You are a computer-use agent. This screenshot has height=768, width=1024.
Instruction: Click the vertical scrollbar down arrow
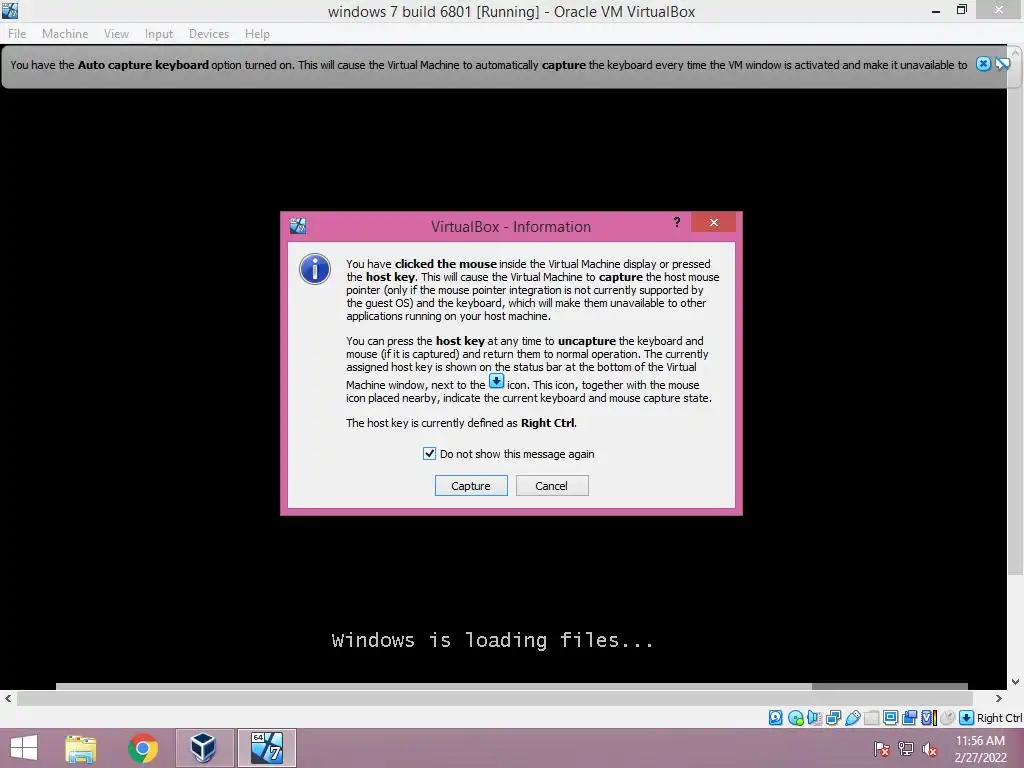coord(1016,682)
